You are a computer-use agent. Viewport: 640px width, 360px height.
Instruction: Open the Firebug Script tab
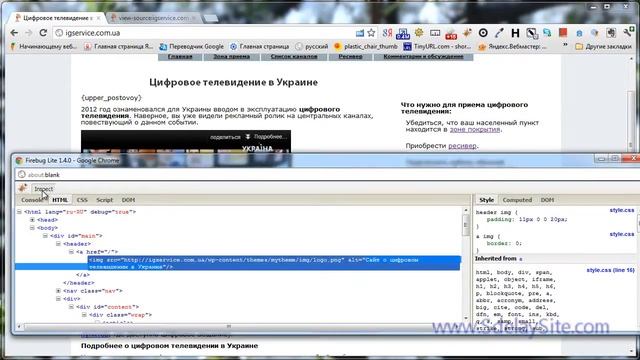(x=104, y=200)
